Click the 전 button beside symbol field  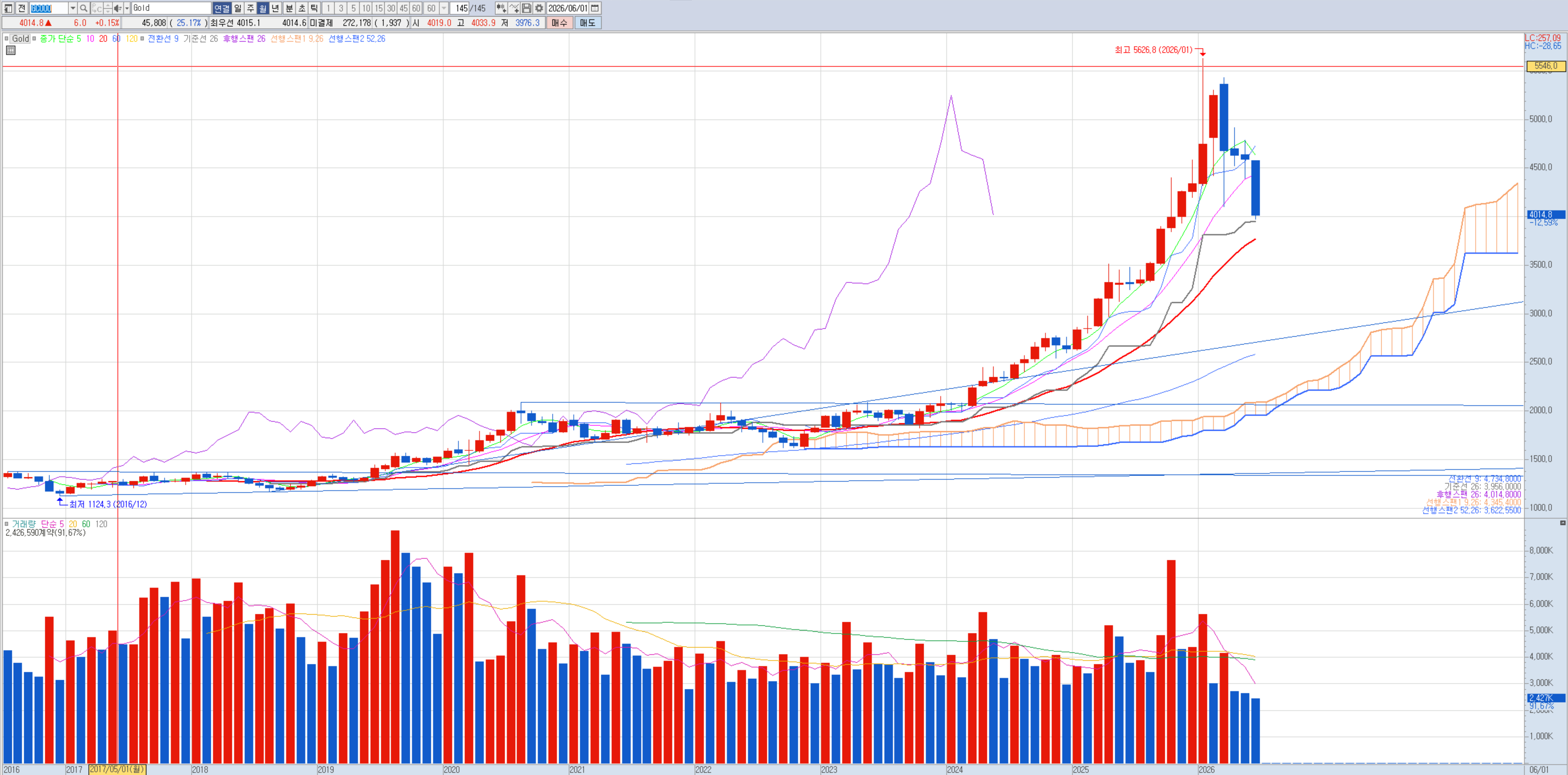pyautogui.click(x=22, y=8)
